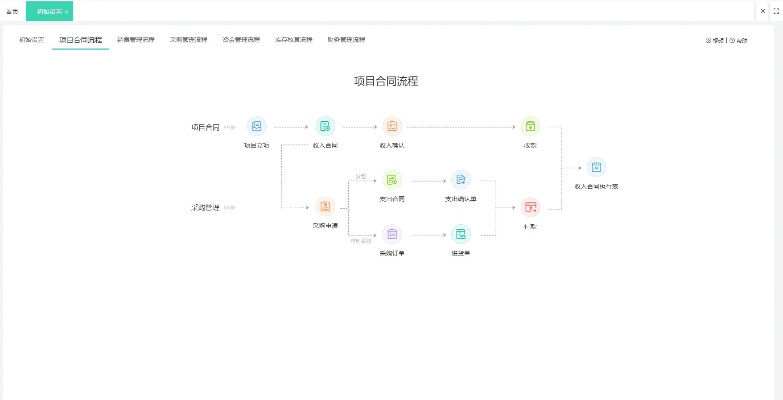783x400 pixels.
Task: Switch to the 采购管理流程 tab
Action: pos(188,40)
